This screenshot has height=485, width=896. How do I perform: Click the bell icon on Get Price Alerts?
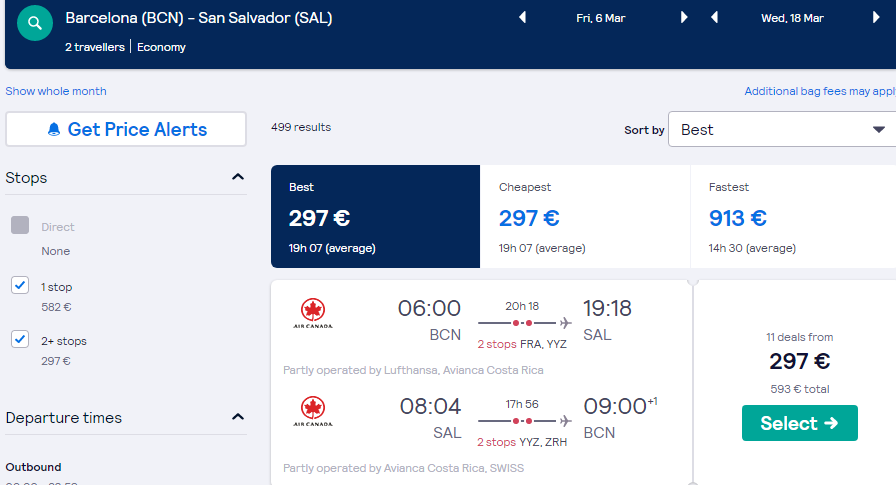tap(54, 129)
